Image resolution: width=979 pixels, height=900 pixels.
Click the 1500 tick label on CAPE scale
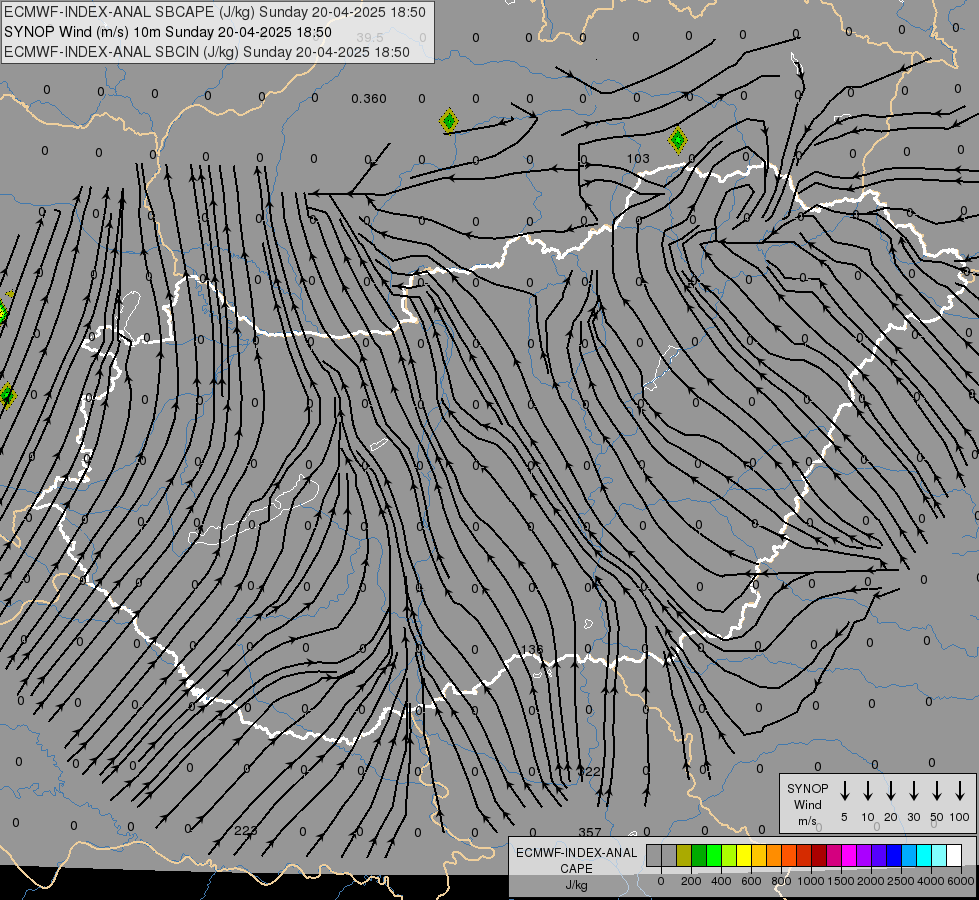pos(840,881)
